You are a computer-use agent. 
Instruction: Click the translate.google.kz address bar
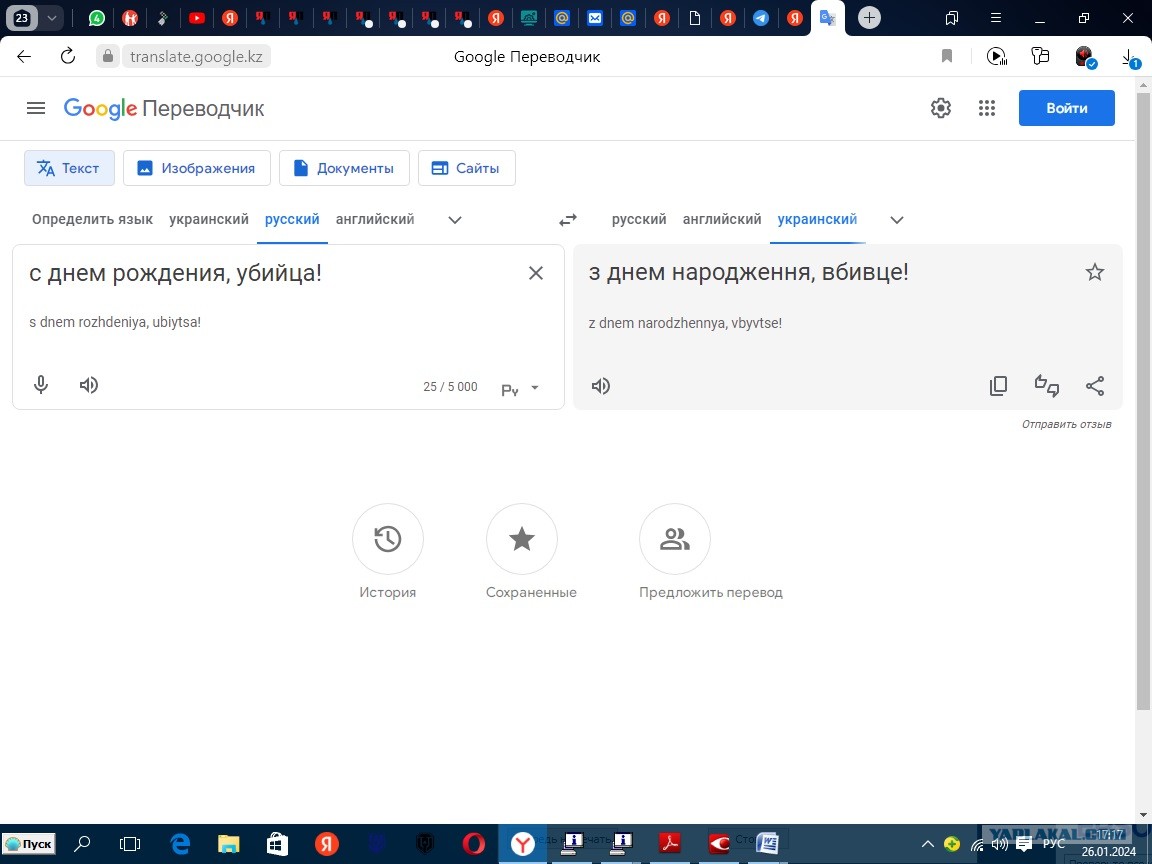coord(195,57)
